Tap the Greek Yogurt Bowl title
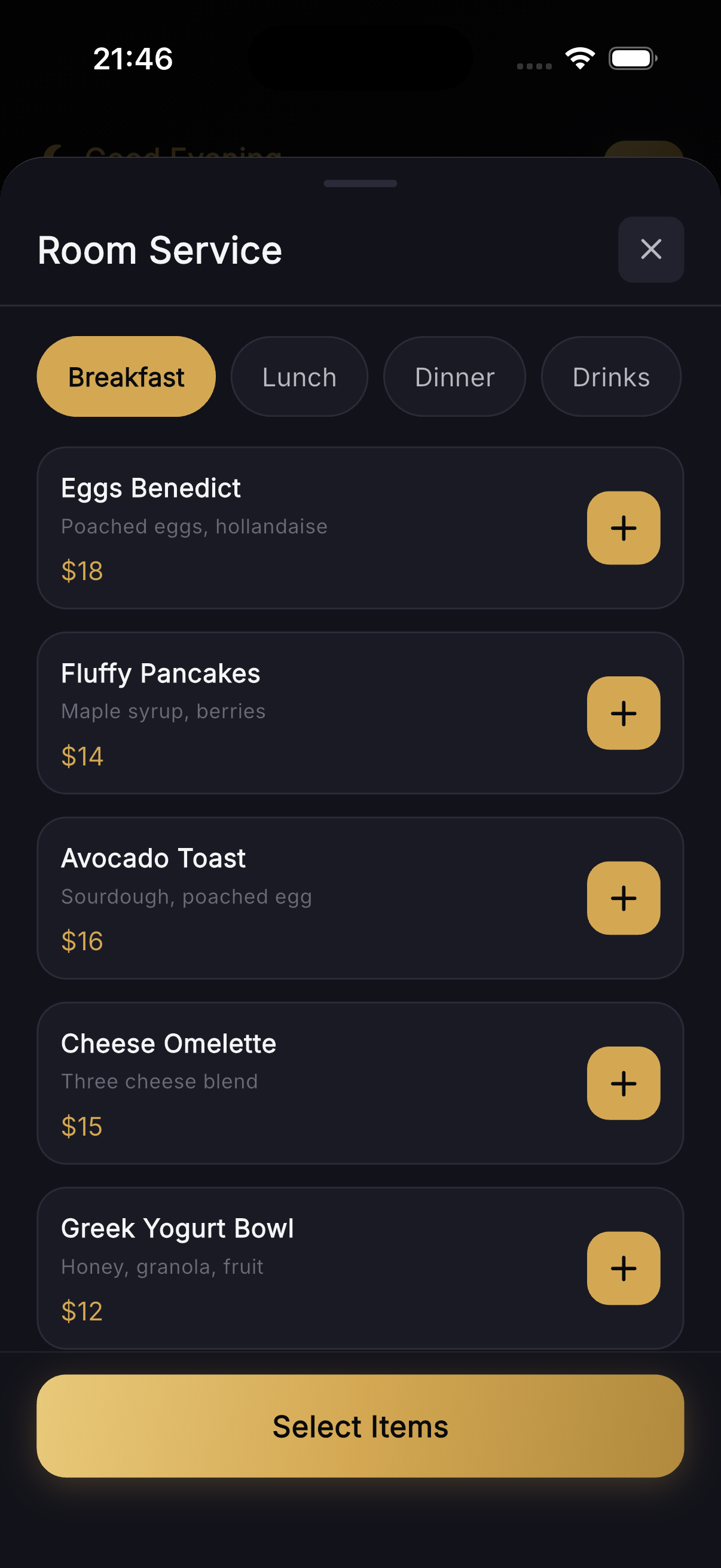The height and width of the screenshot is (1568, 721). (177, 1229)
